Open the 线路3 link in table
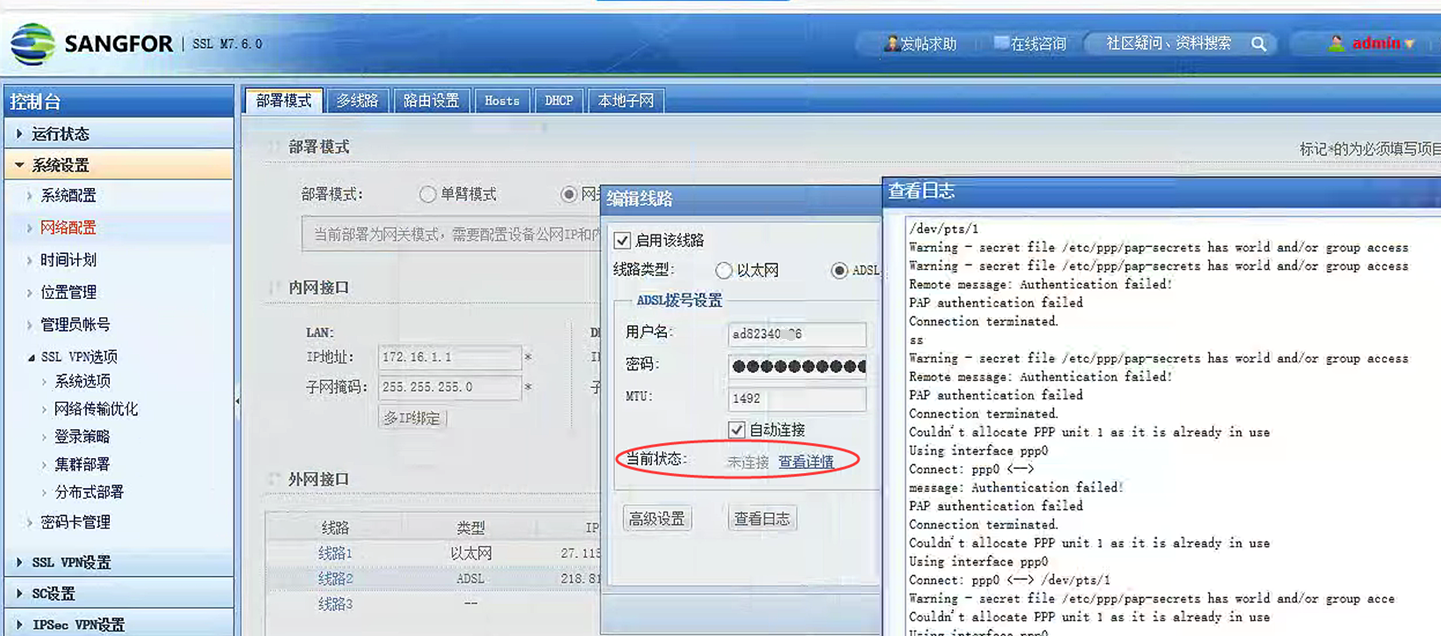This screenshot has width=1441, height=636. 336,604
